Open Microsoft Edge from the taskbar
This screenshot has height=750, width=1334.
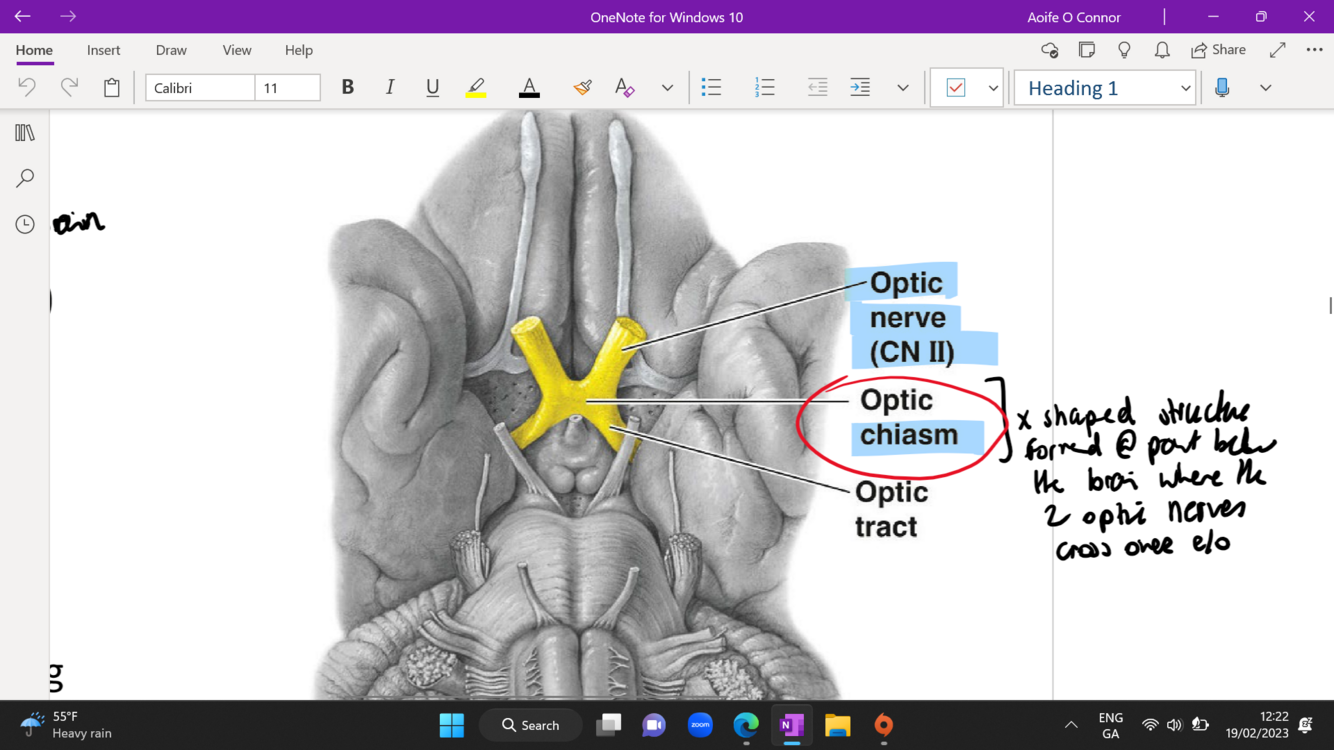[x=746, y=725]
